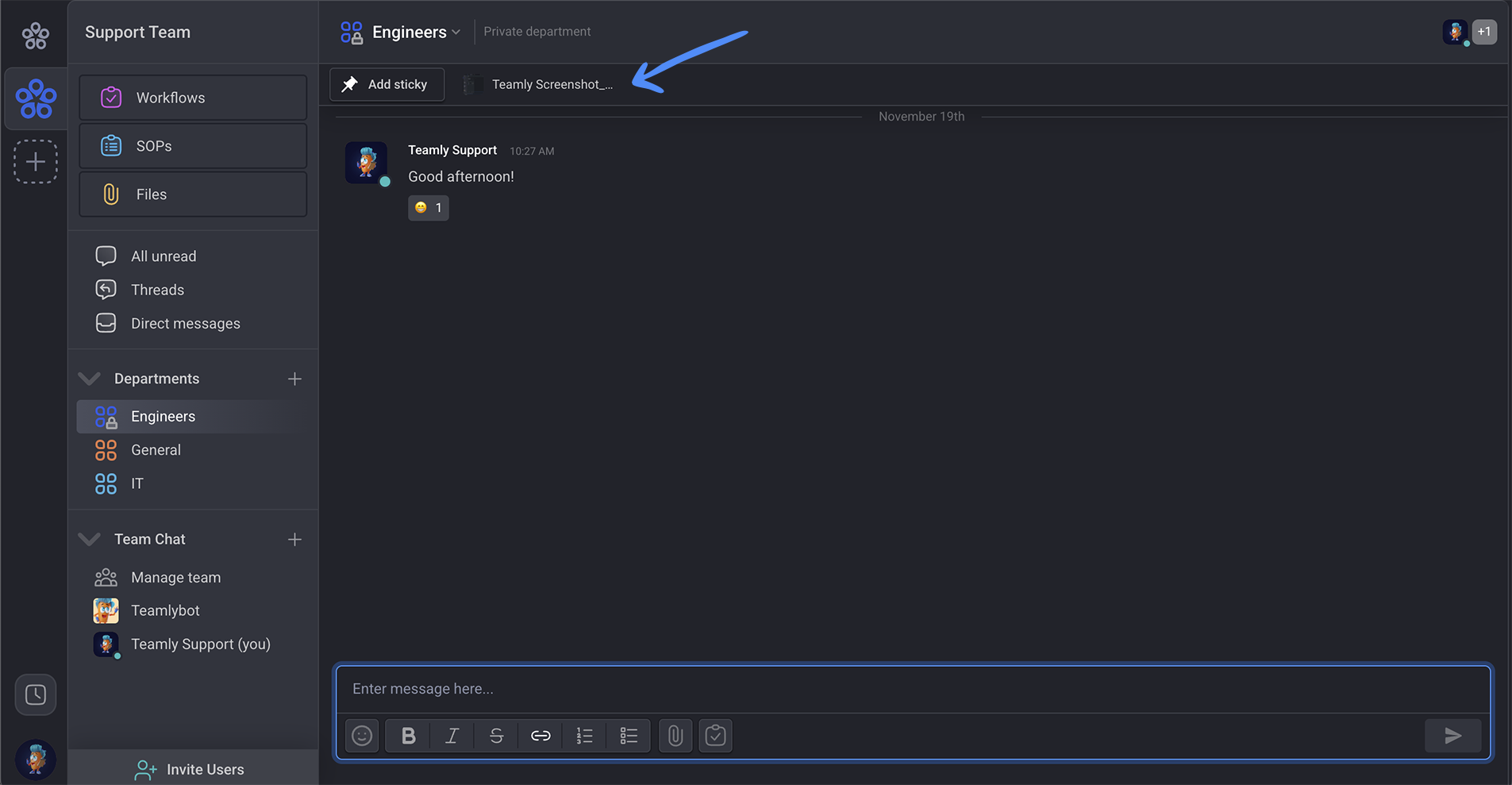This screenshot has height=785, width=1512.
Task: Send the message
Action: point(1453,736)
